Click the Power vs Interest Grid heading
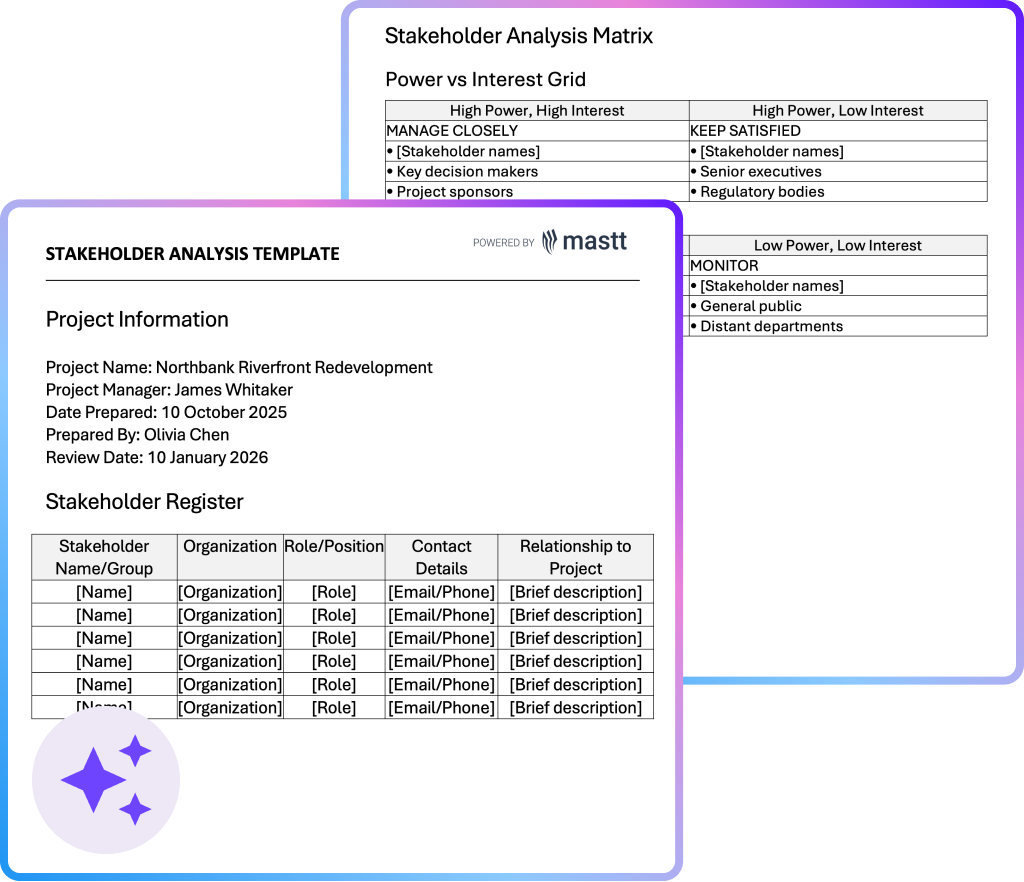 click(484, 79)
